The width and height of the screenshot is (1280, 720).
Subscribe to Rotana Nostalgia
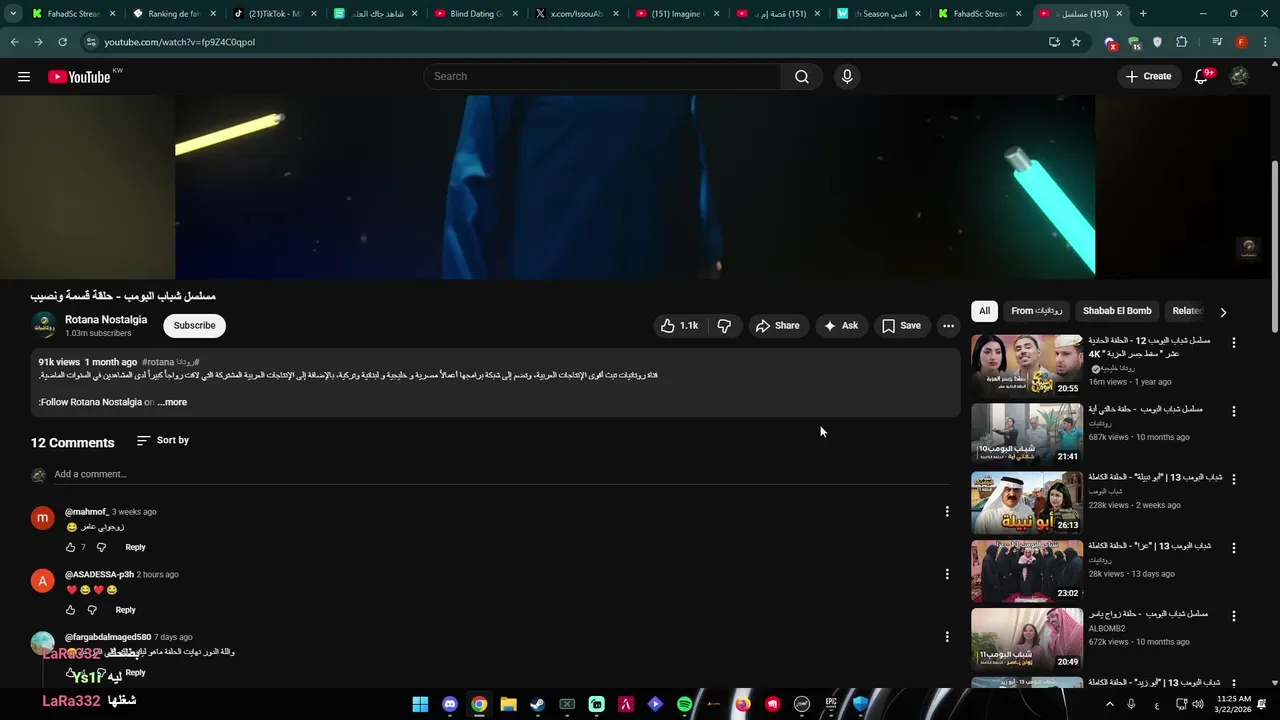click(x=194, y=325)
